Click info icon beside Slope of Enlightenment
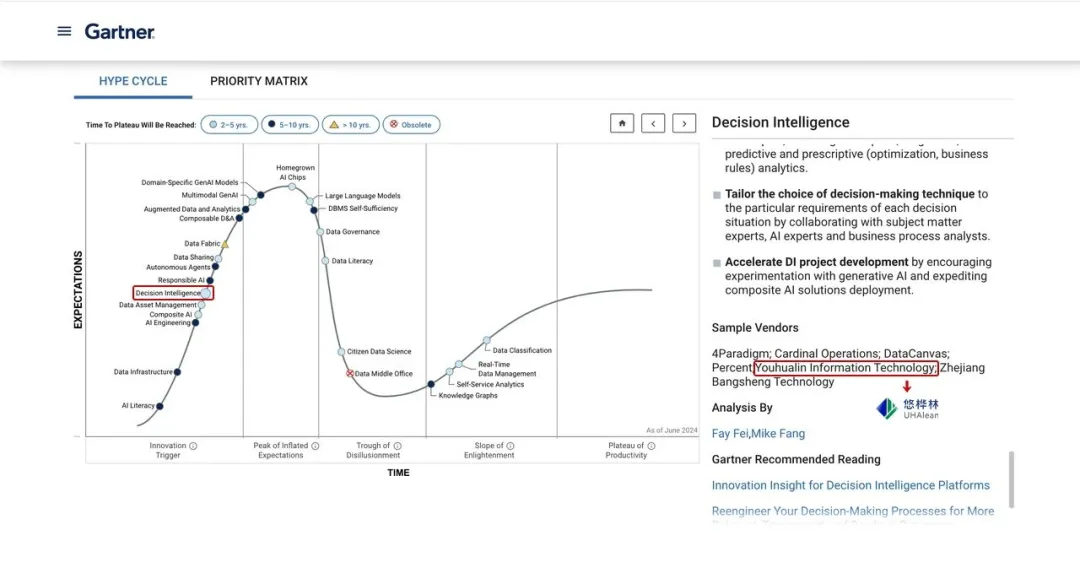This screenshot has width=1080, height=568. click(x=510, y=446)
